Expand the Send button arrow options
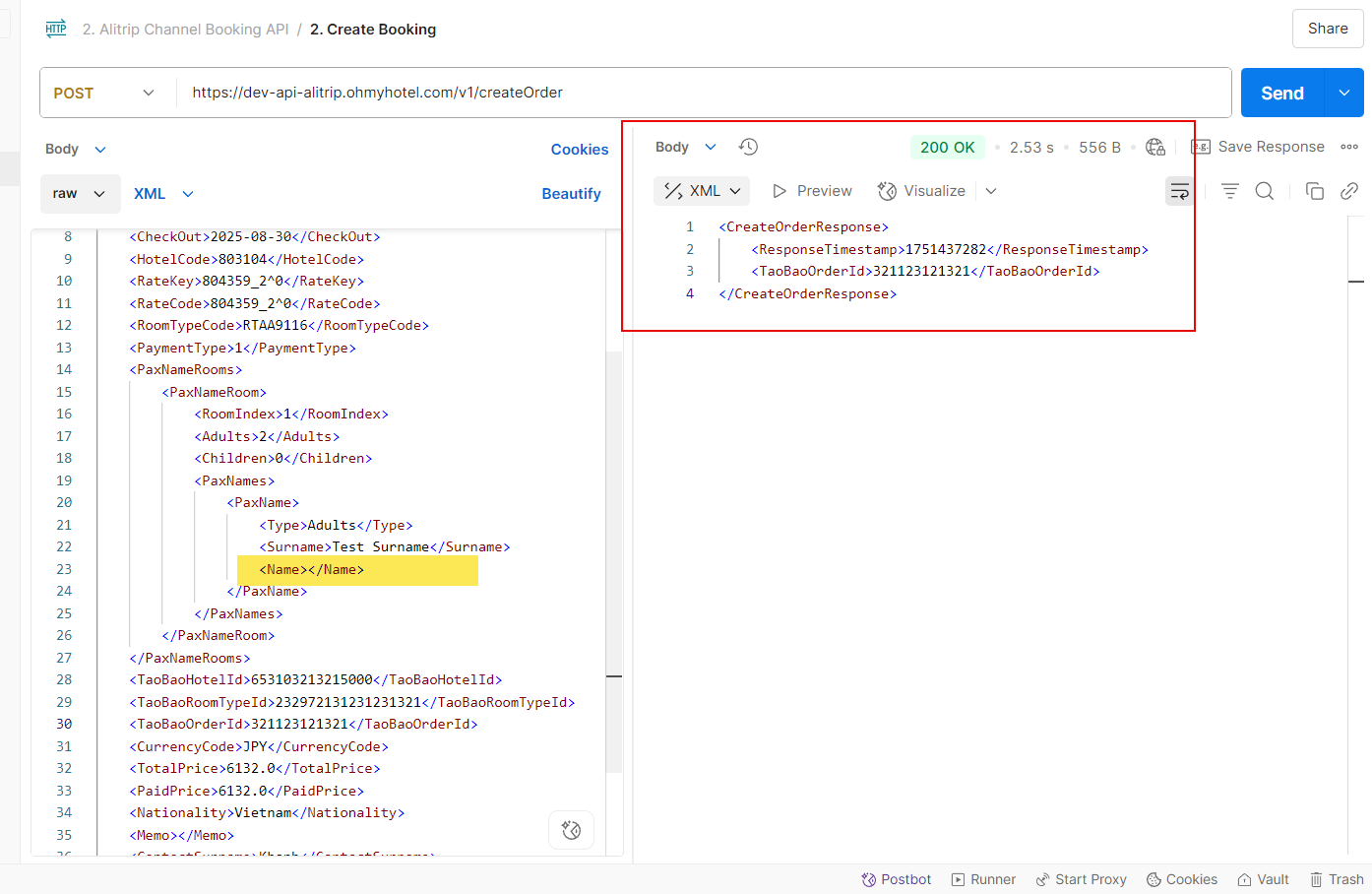The width and height of the screenshot is (1372, 894). pyautogui.click(x=1344, y=93)
